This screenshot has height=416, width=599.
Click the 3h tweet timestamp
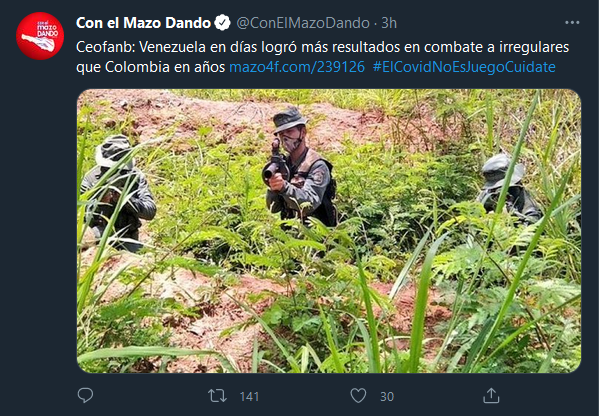tap(389, 23)
